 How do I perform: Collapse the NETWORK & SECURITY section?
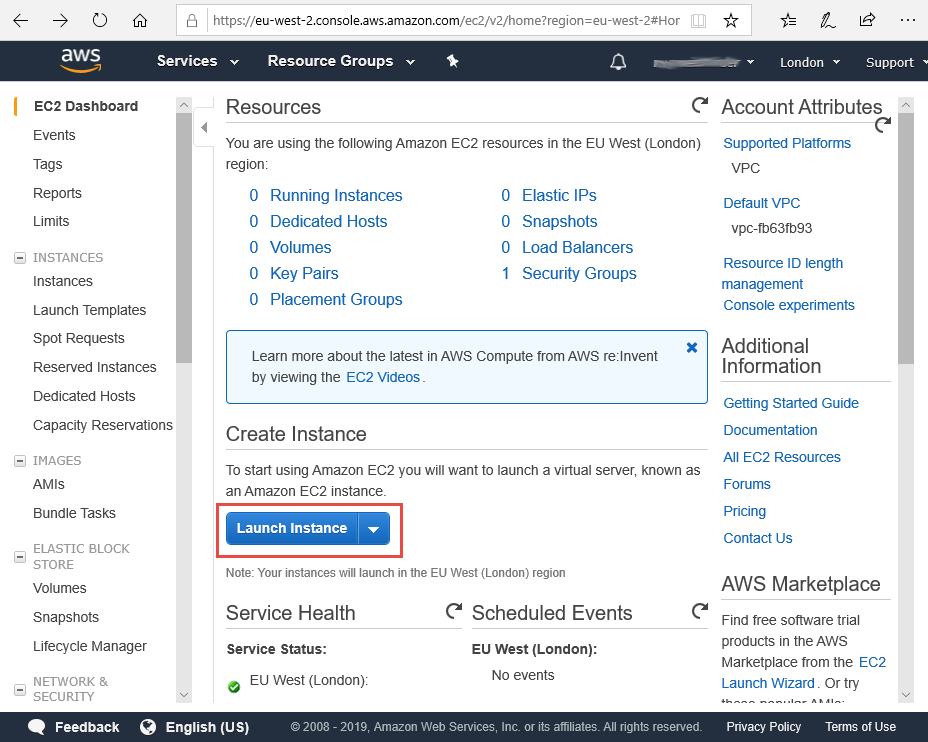tap(20, 690)
